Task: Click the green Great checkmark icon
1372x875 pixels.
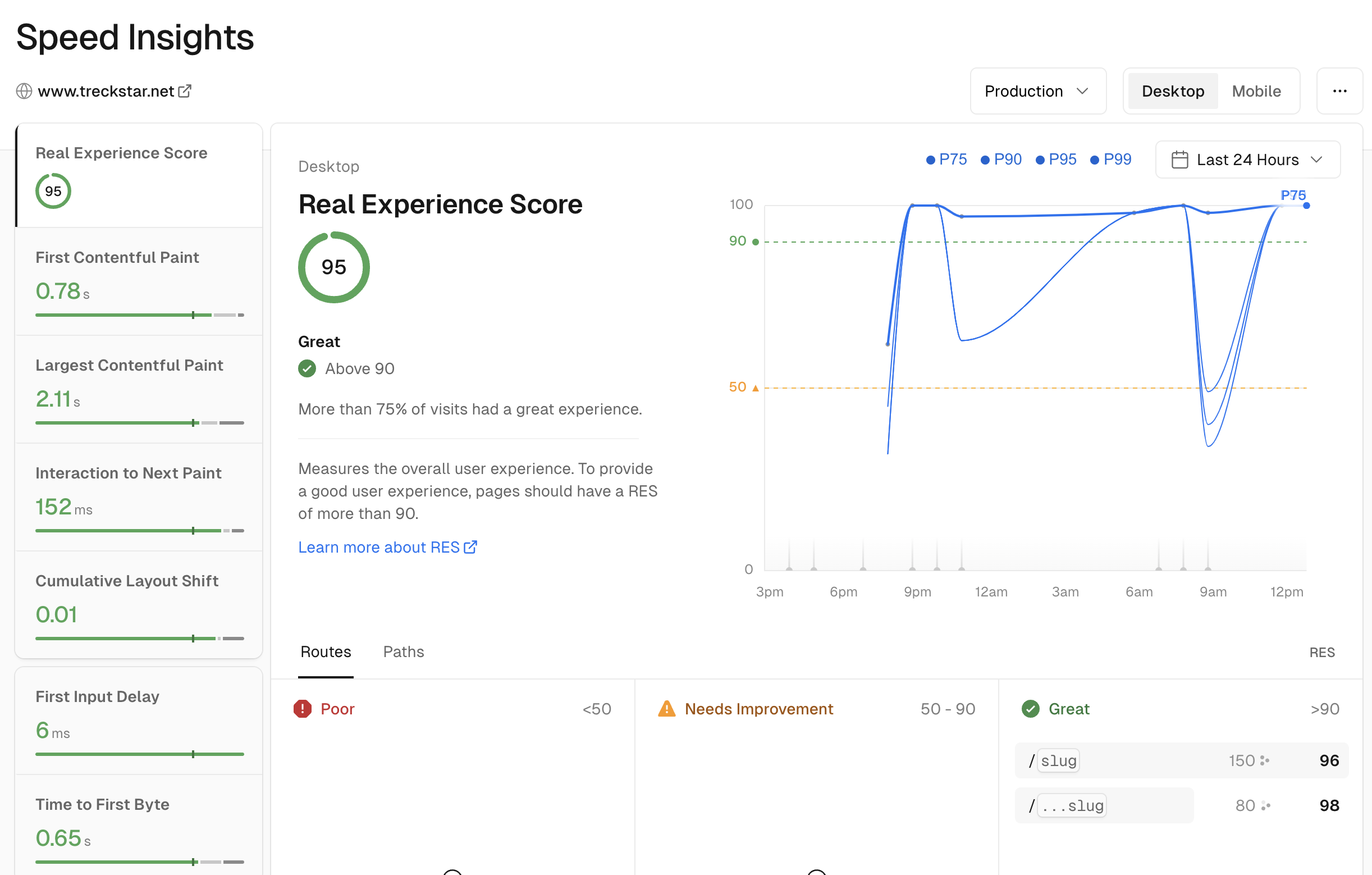Action: point(1030,709)
